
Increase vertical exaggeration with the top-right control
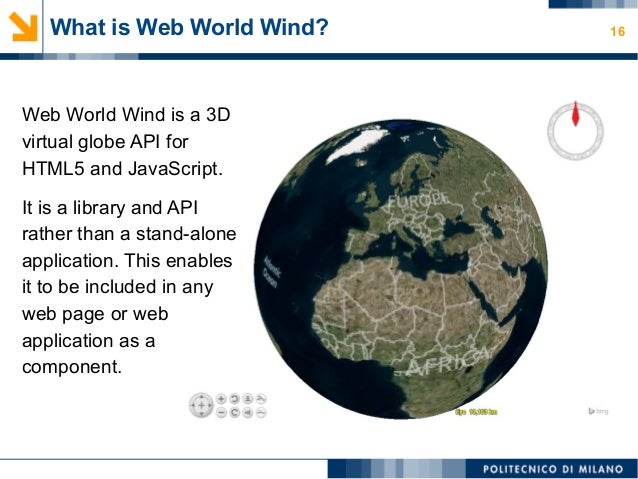click(x=261, y=399)
